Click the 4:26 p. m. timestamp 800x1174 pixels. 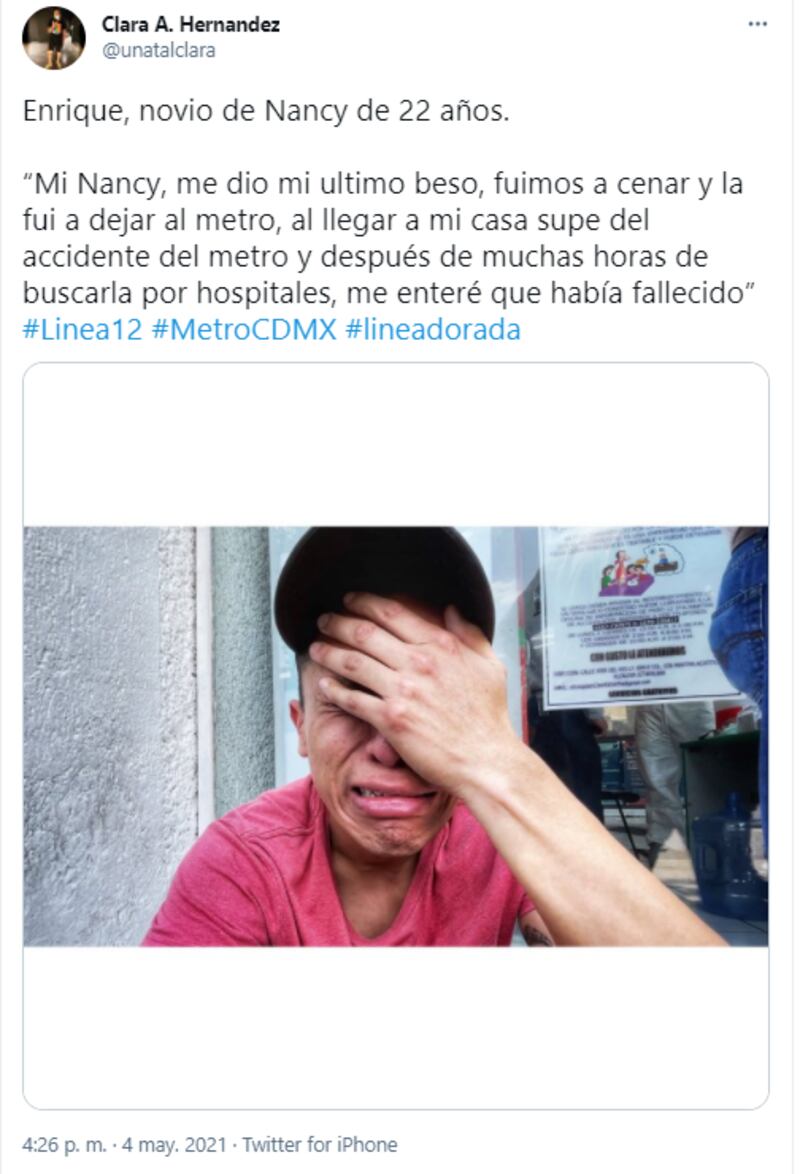tap(64, 1145)
